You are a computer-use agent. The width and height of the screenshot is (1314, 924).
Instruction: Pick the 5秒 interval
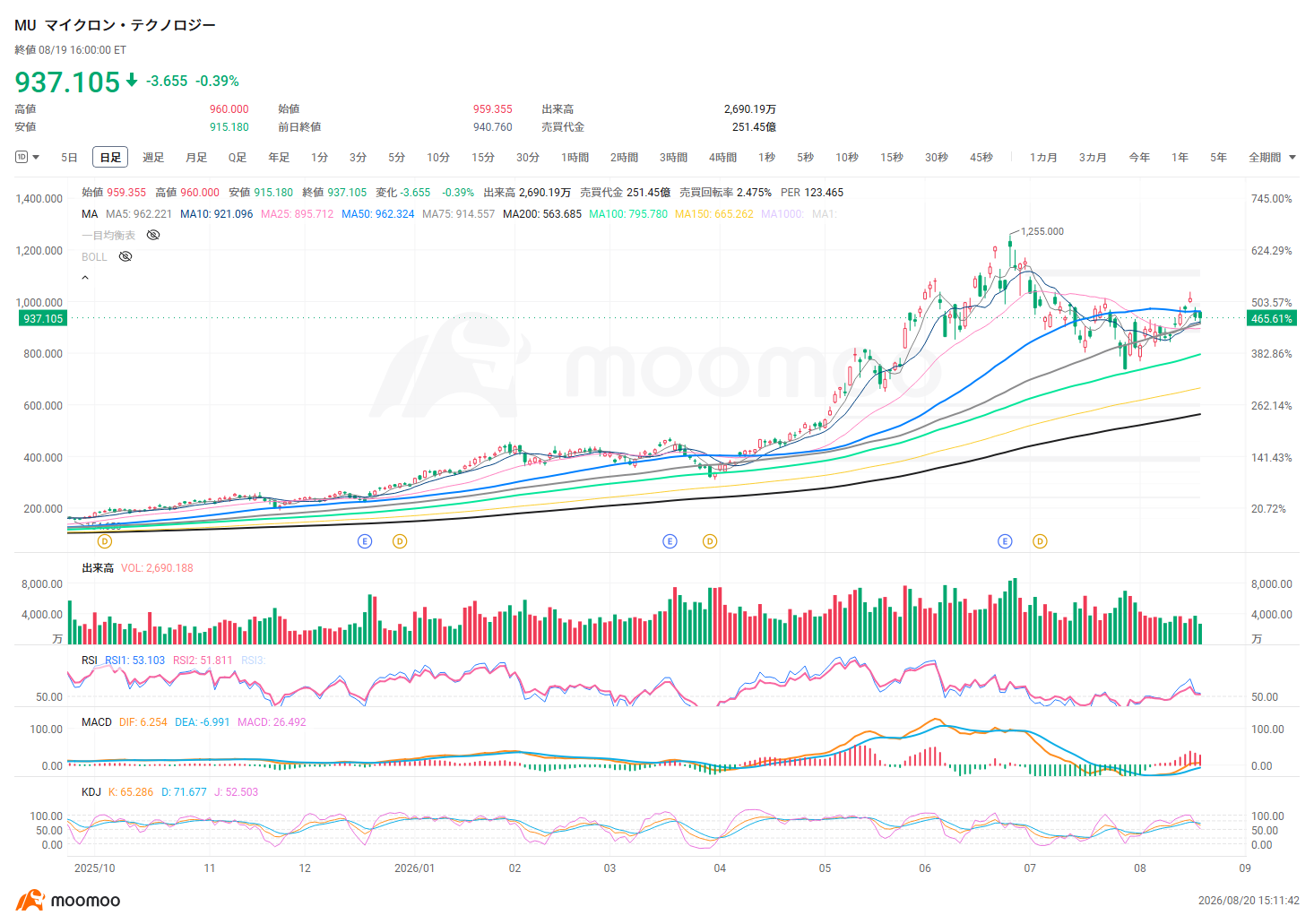pyautogui.click(x=806, y=158)
